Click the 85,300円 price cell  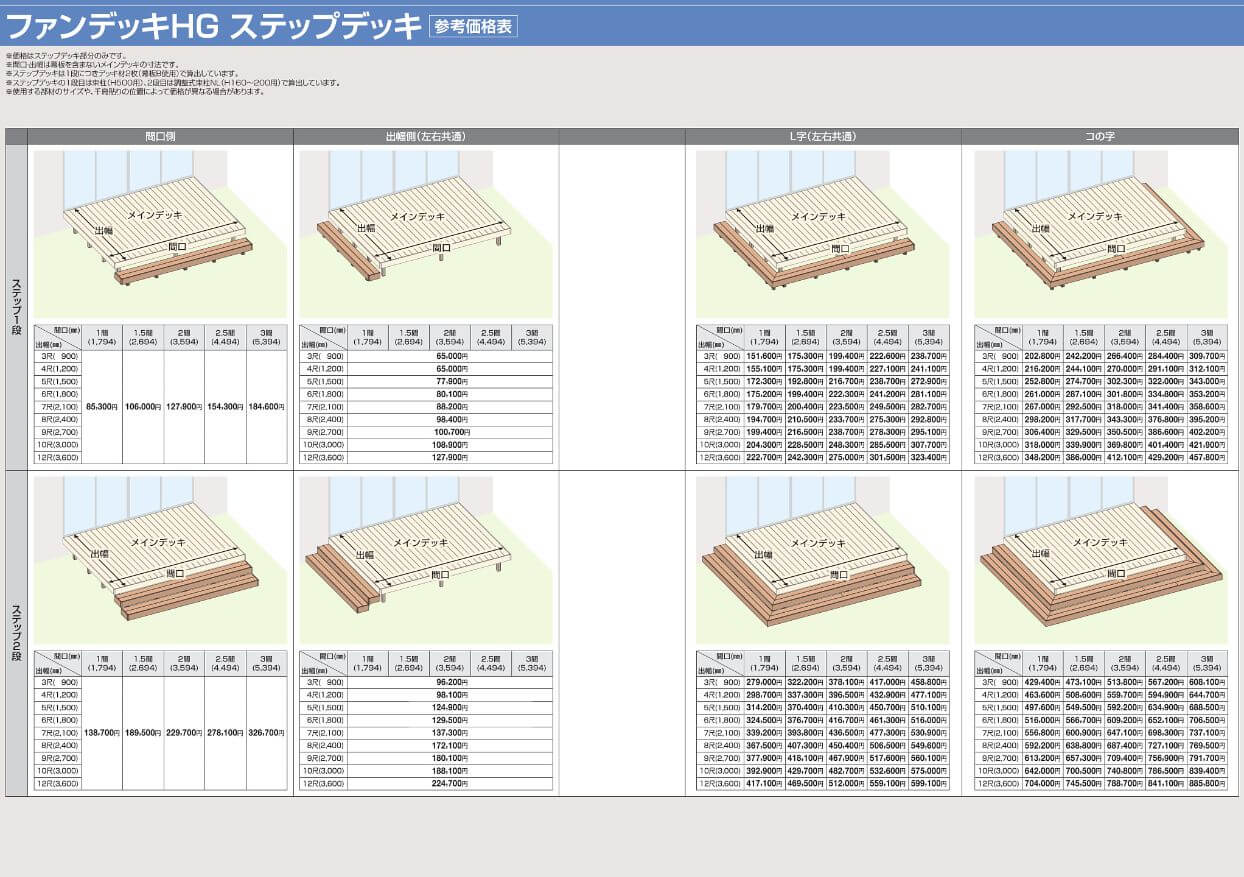click(x=101, y=407)
